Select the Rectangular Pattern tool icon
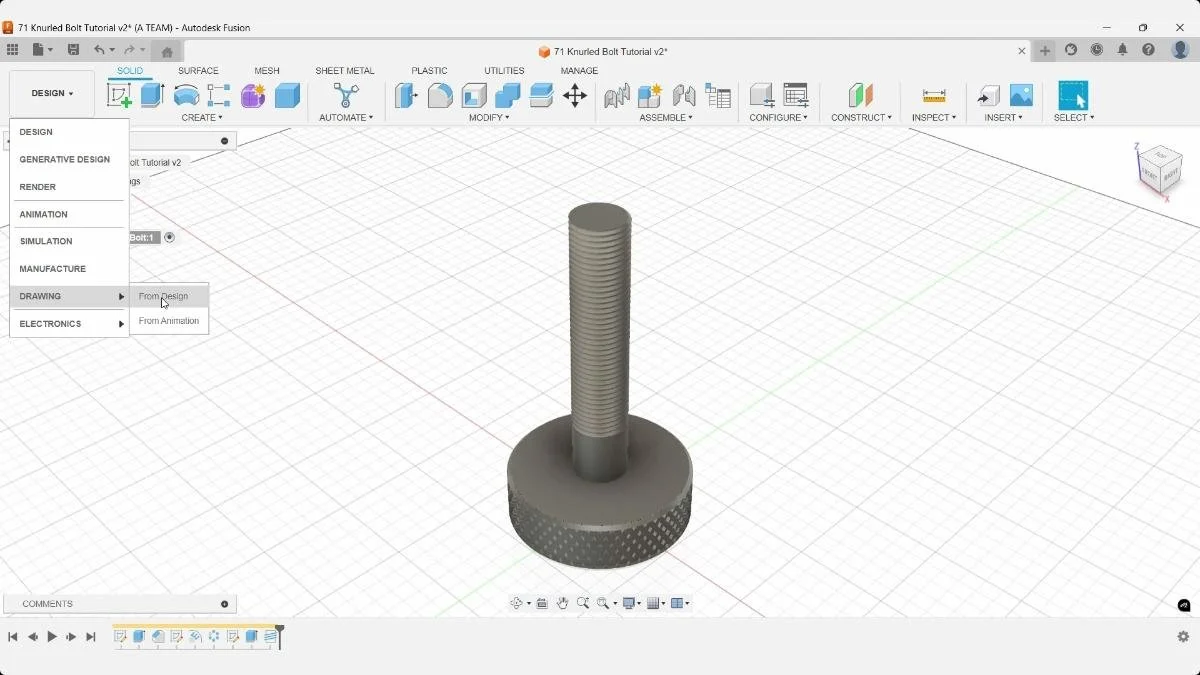 [x=219, y=96]
